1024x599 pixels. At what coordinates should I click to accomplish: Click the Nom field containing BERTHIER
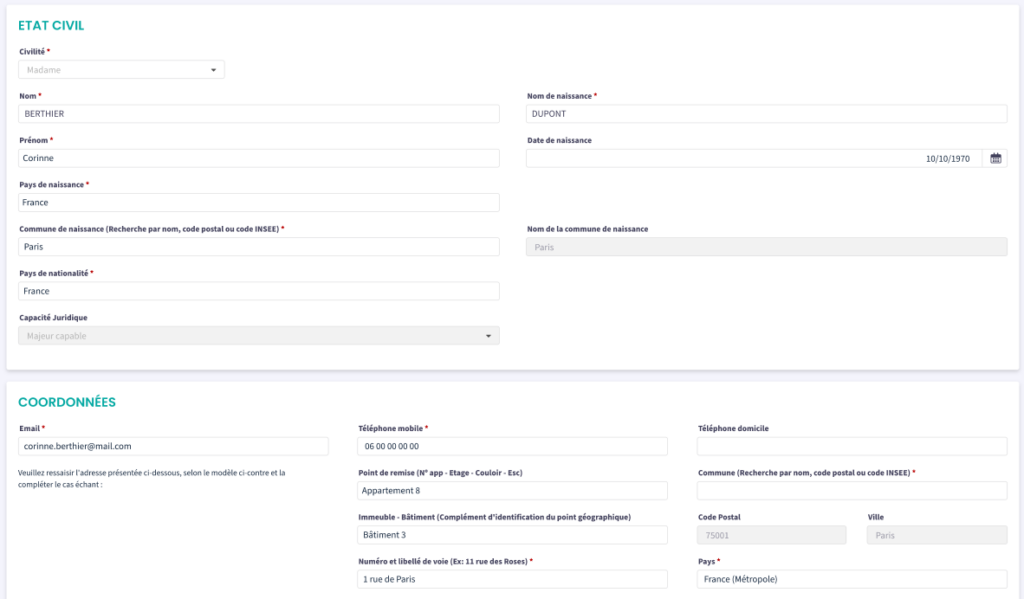click(259, 114)
